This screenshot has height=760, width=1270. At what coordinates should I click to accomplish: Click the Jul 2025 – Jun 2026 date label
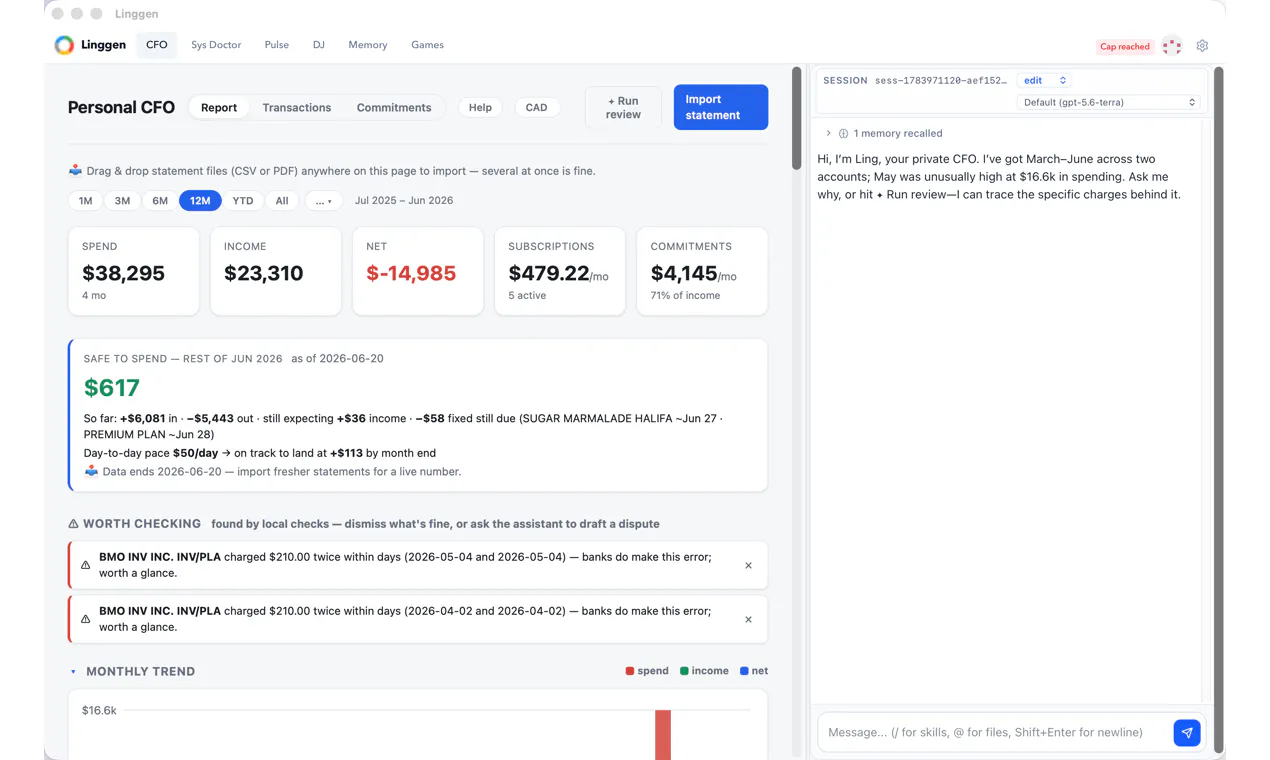404,201
